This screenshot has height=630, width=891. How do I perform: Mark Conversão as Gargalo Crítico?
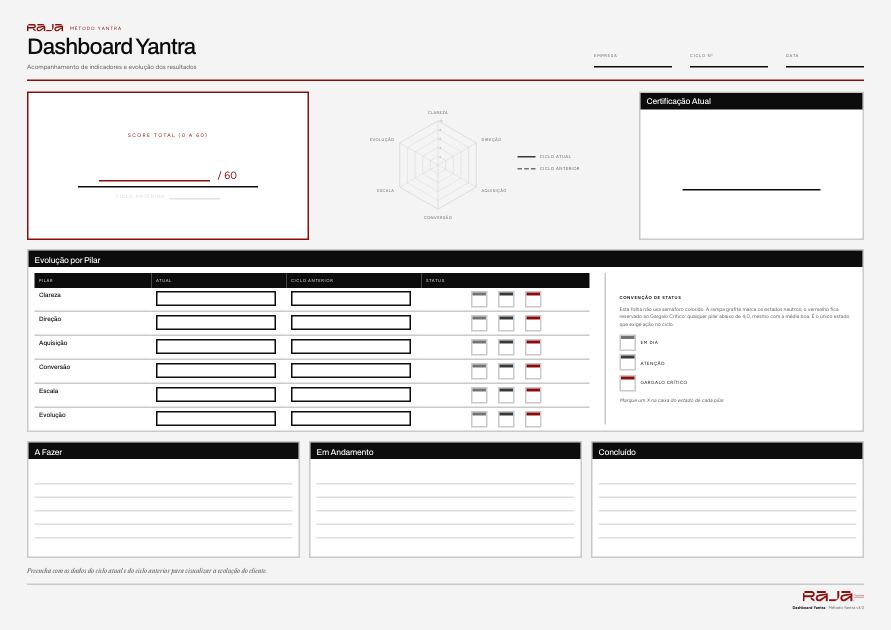coord(533,371)
